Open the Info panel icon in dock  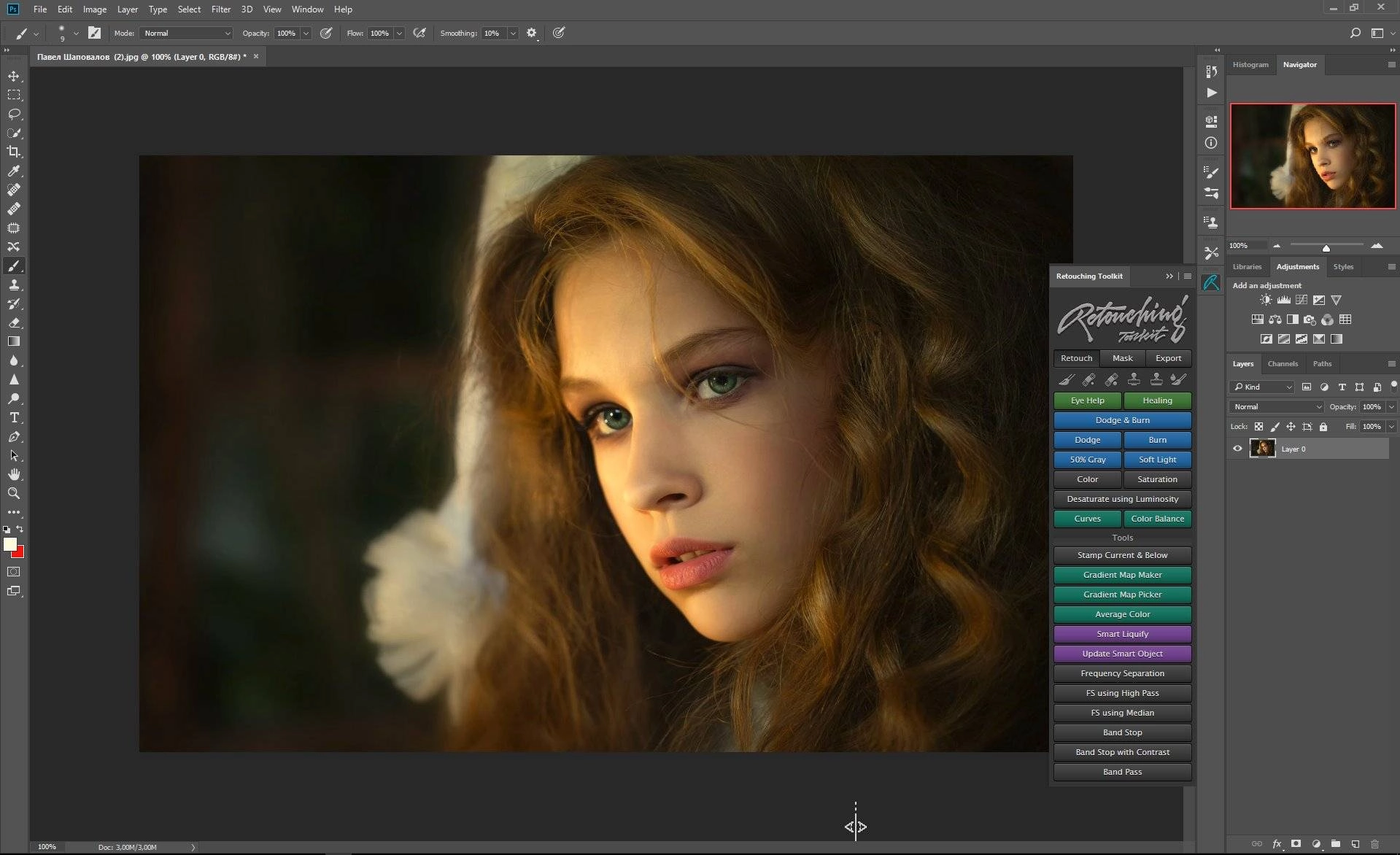pyautogui.click(x=1212, y=143)
